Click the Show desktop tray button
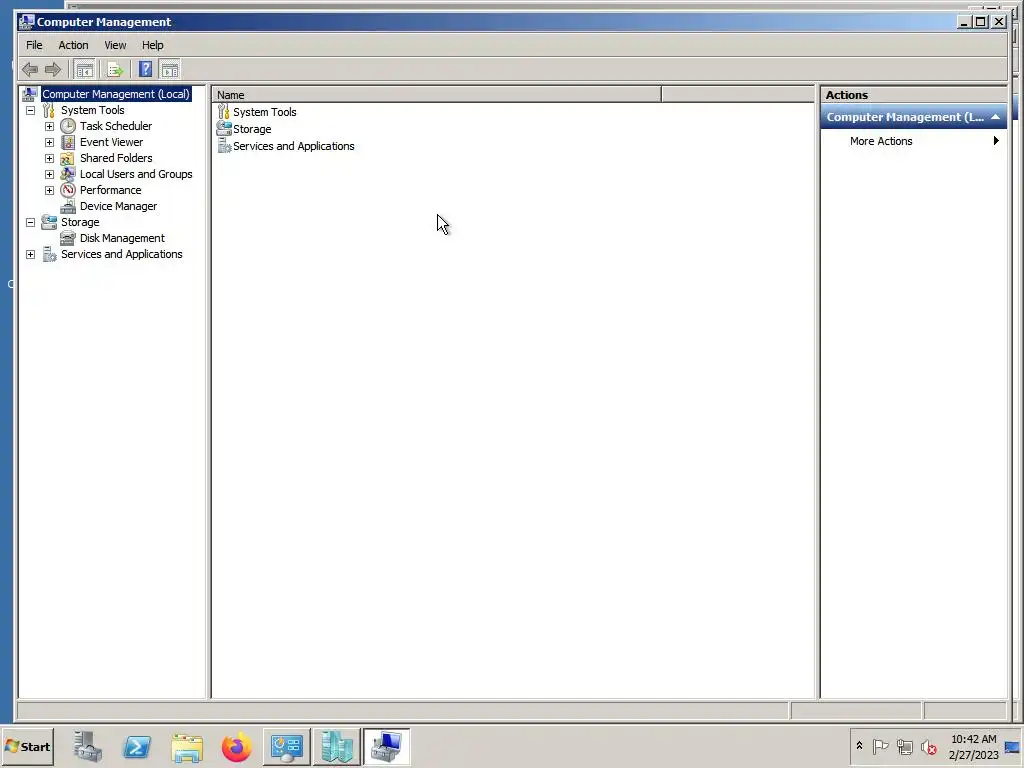The height and width of the screenshot is (768, 1024). (x=1013, y=746)
